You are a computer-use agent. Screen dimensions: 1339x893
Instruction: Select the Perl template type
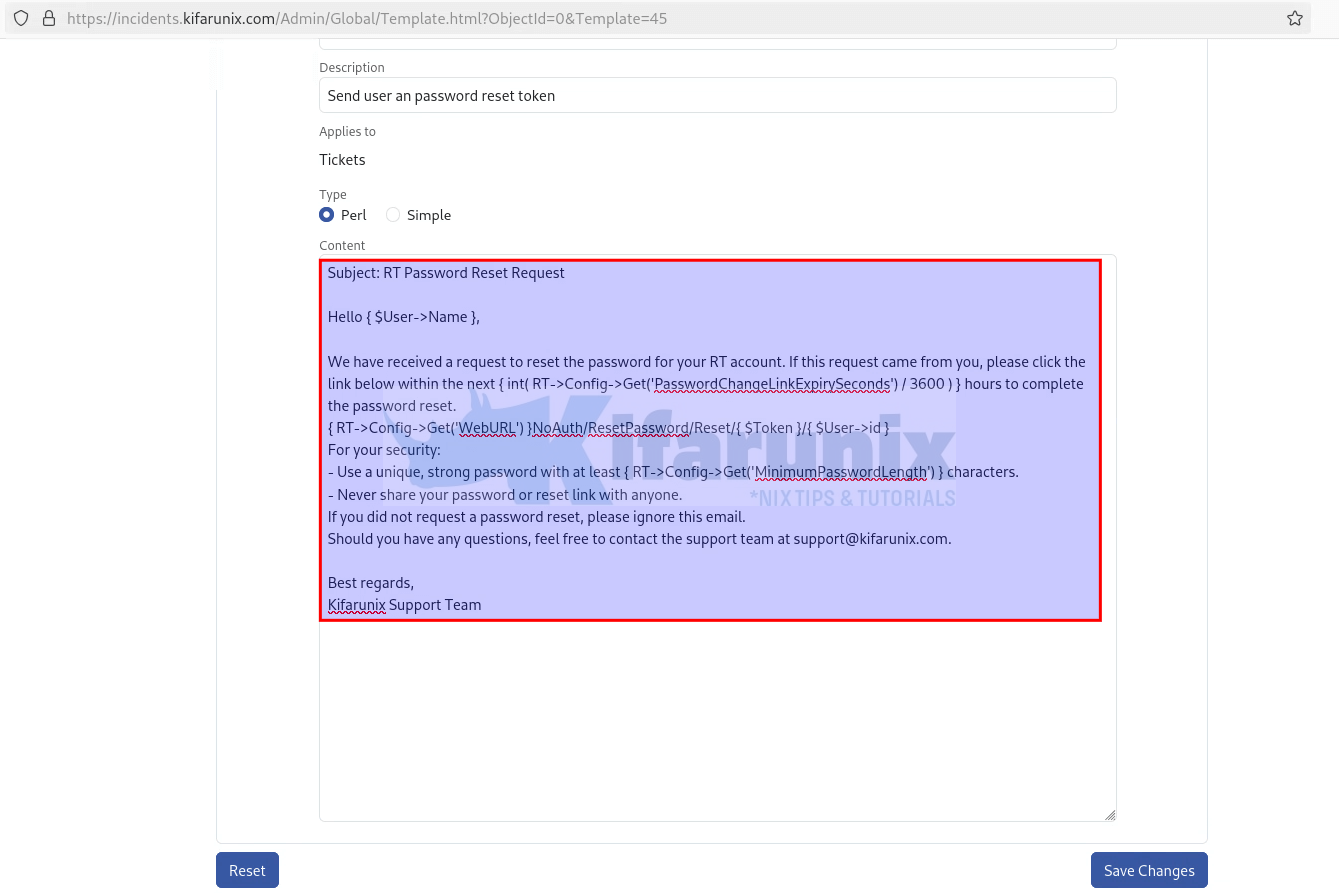327,214
